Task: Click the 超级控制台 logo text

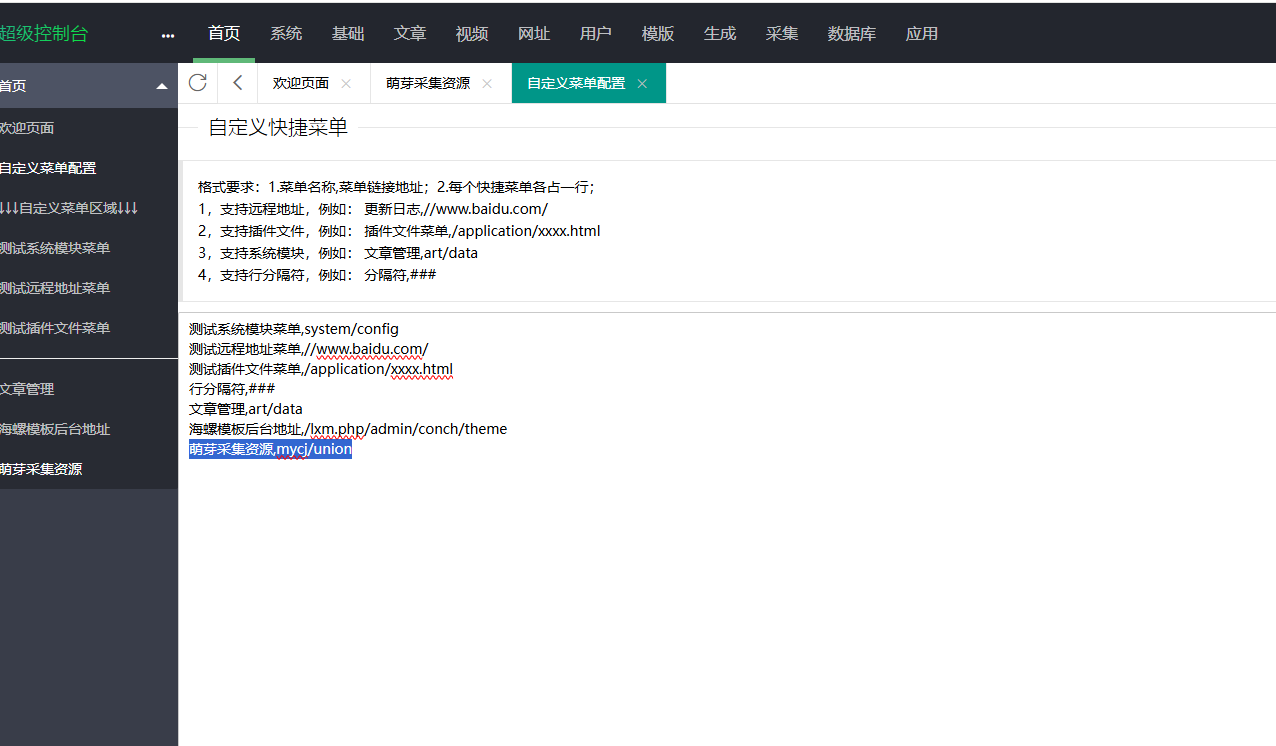Action: [44, 34]
